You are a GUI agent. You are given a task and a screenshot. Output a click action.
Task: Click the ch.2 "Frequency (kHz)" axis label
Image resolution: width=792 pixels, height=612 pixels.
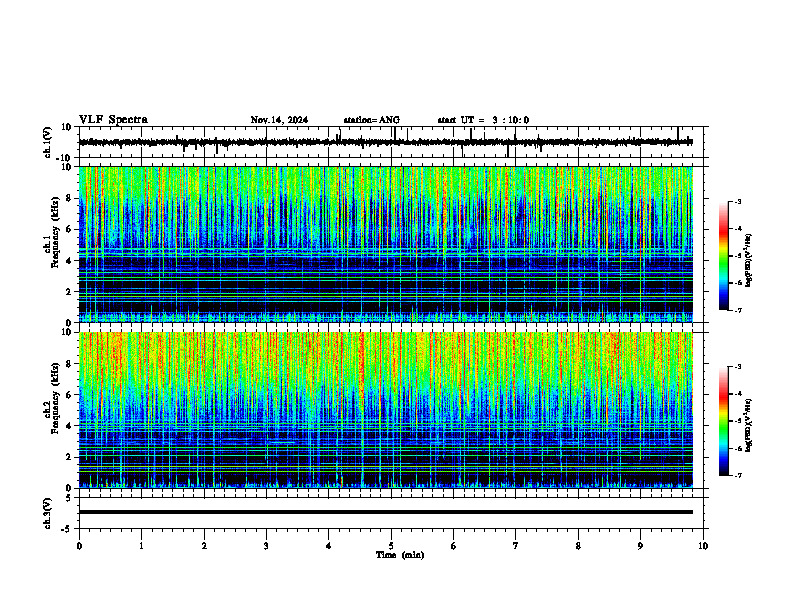click(55, 398)
